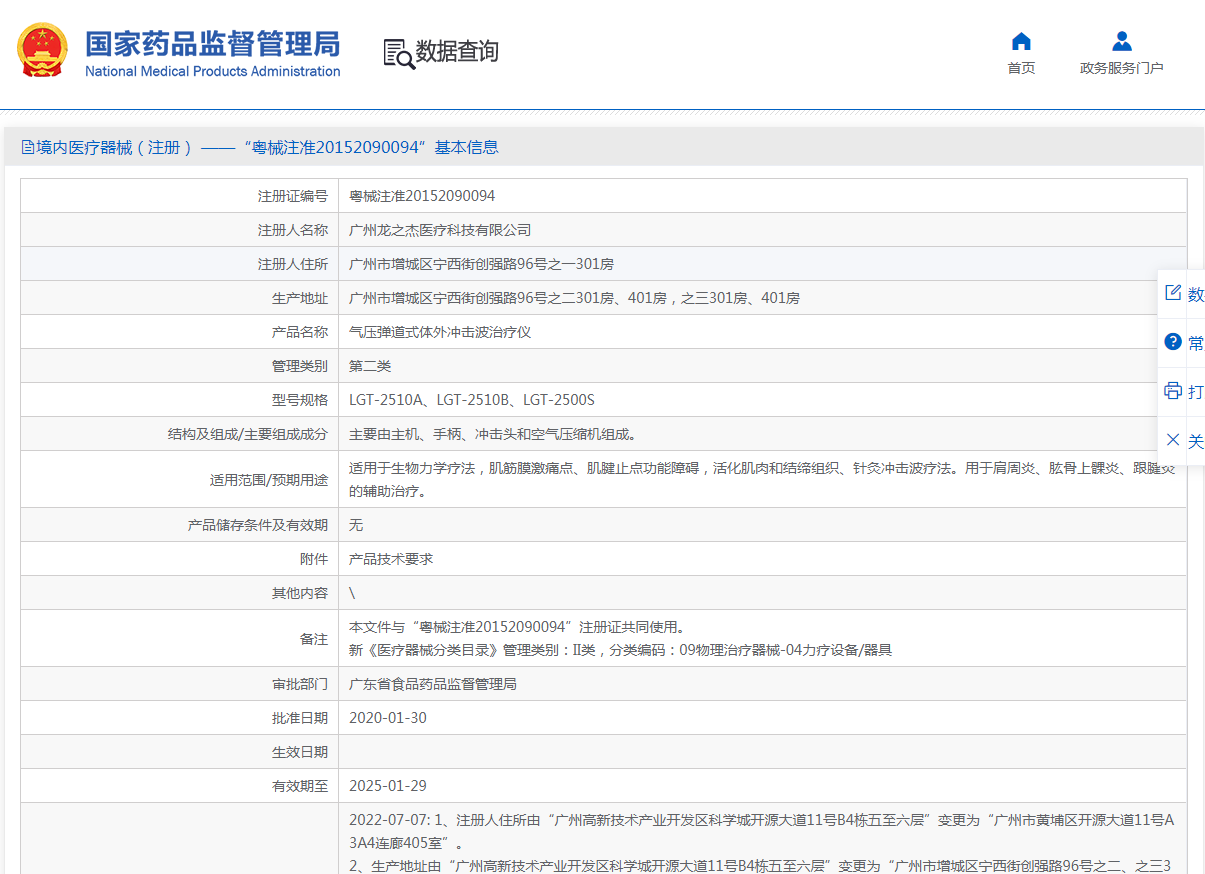Click the national emblem logo
Image resolution: width=1205 pixels, height=874 pixels.
[x=42, y=52]
